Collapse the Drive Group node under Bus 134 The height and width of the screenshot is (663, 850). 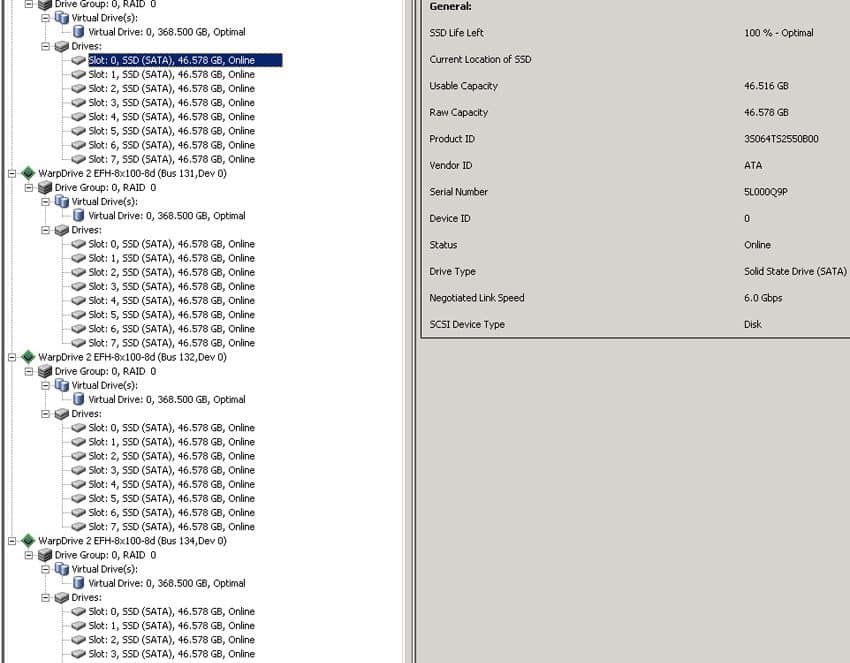29,555
